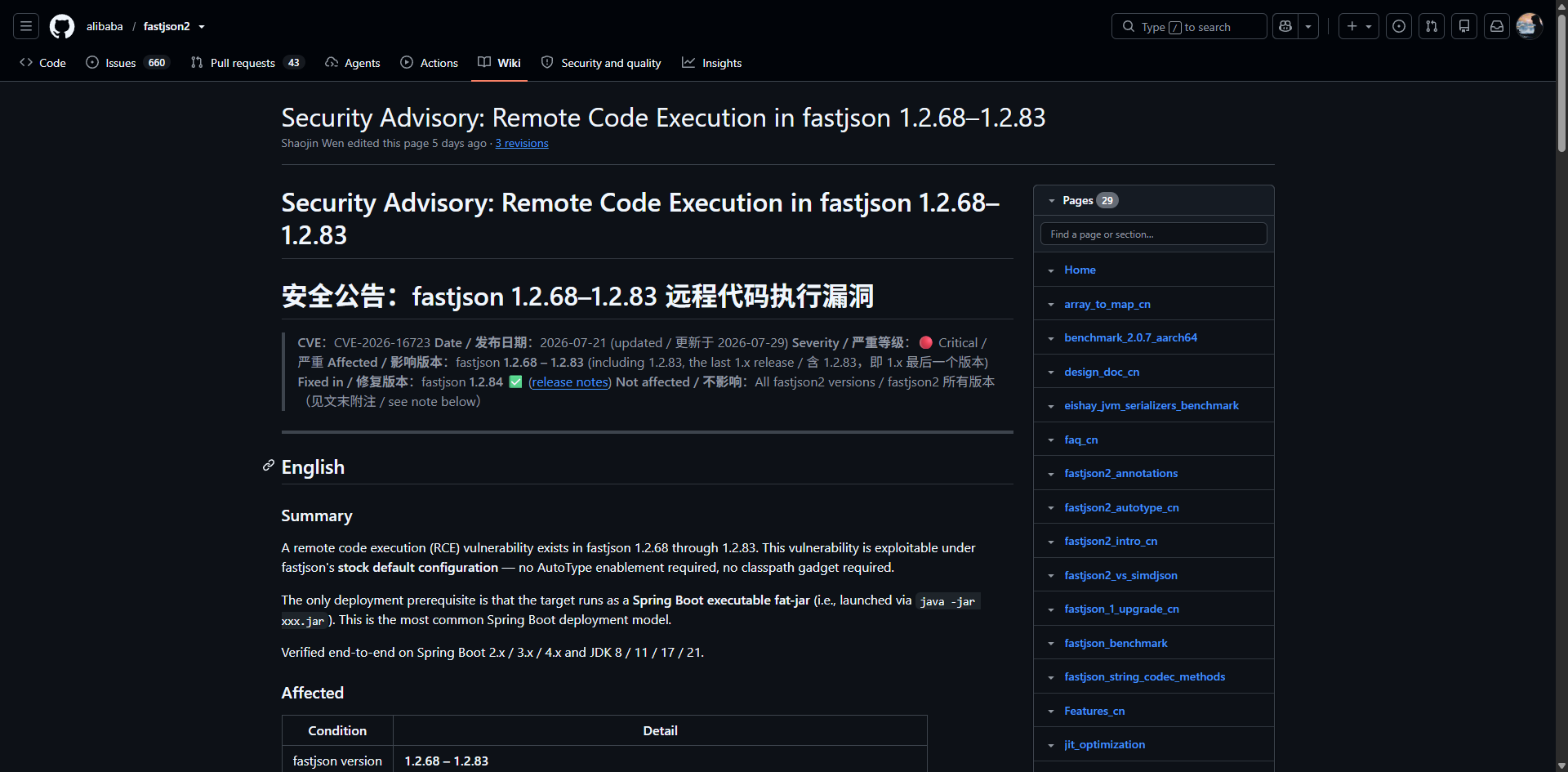Open the create new plus menu
This screenshot has width=1568, height=772.
(1359, 26)
